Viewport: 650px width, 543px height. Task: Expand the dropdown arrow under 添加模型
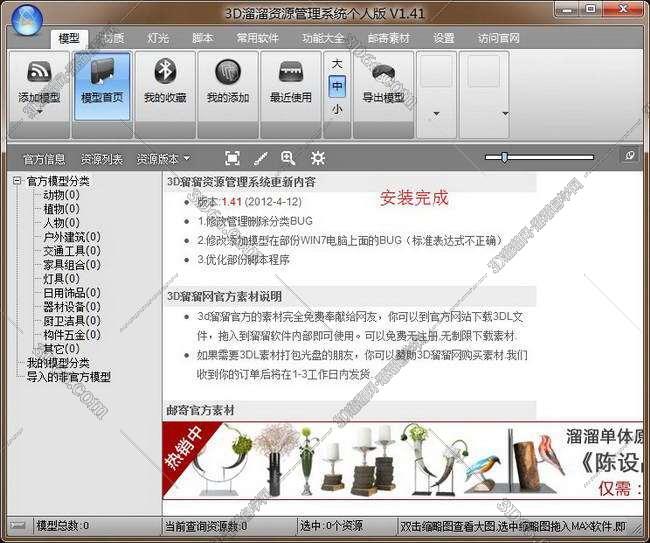pos(39,113)
